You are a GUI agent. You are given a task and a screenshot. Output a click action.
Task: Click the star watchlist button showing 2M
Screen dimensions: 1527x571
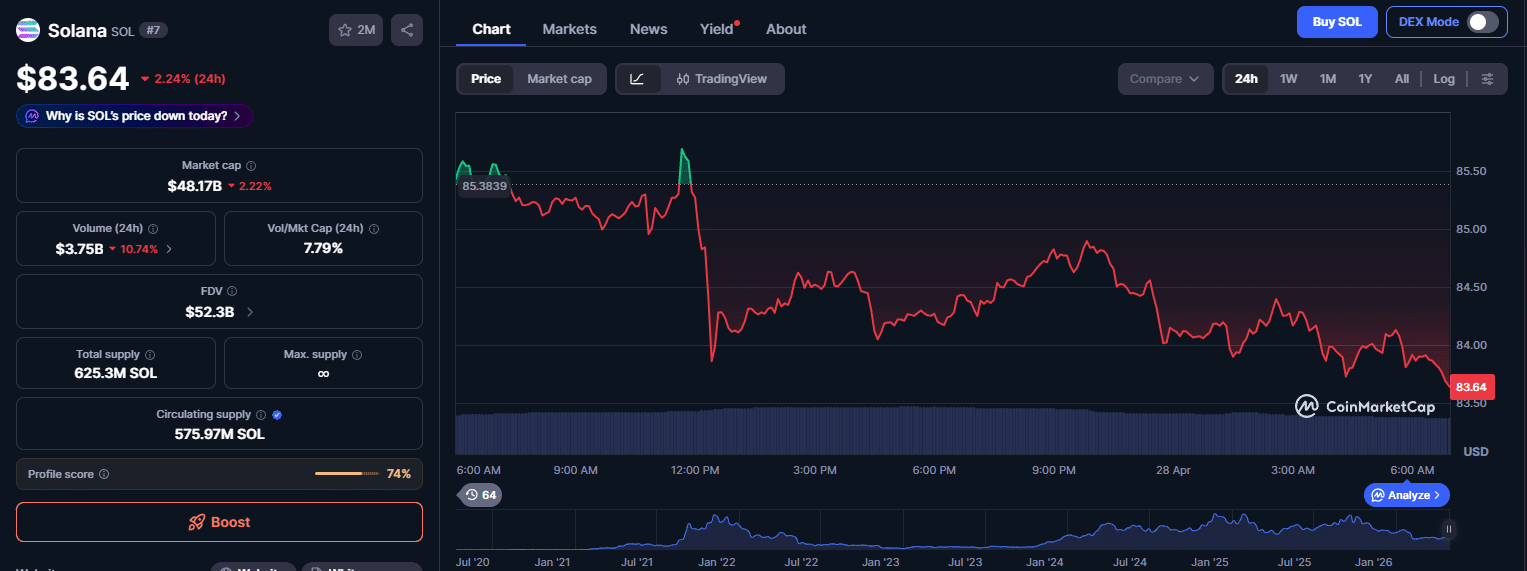click(x=356, y=30)
